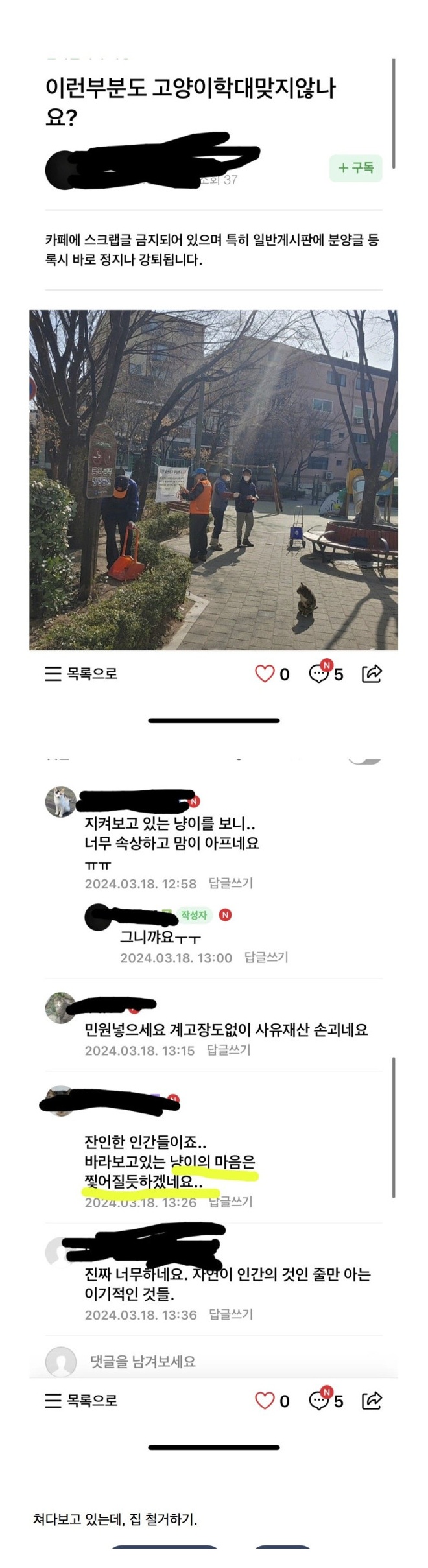Like the post with the upper heart icon
The width and height of the screenshot is (428, 1568).
click(x=265, y=674)
